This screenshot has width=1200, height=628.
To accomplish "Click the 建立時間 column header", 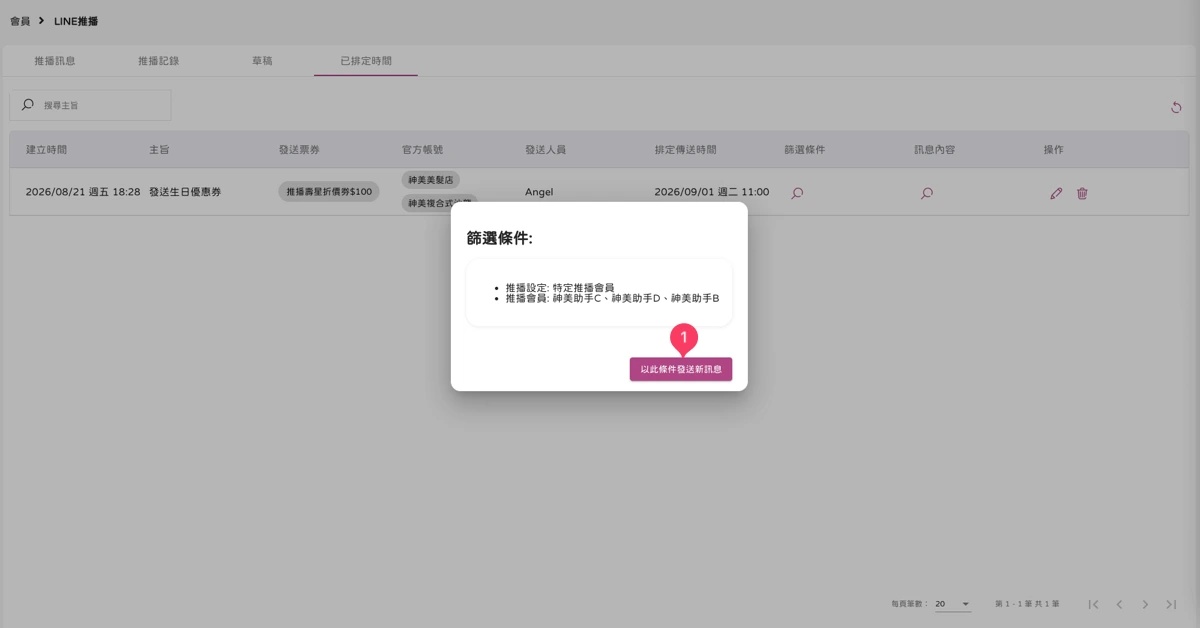I will 46,150.
